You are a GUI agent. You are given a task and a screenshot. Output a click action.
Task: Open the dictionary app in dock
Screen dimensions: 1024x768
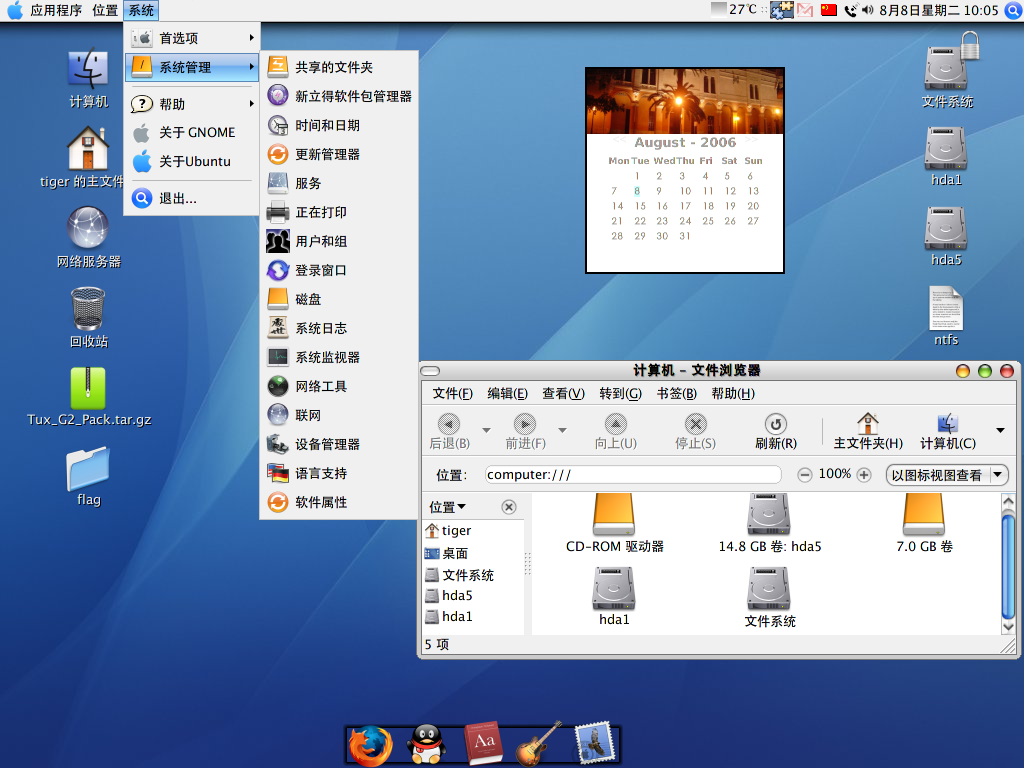click(x=482, y=743)
